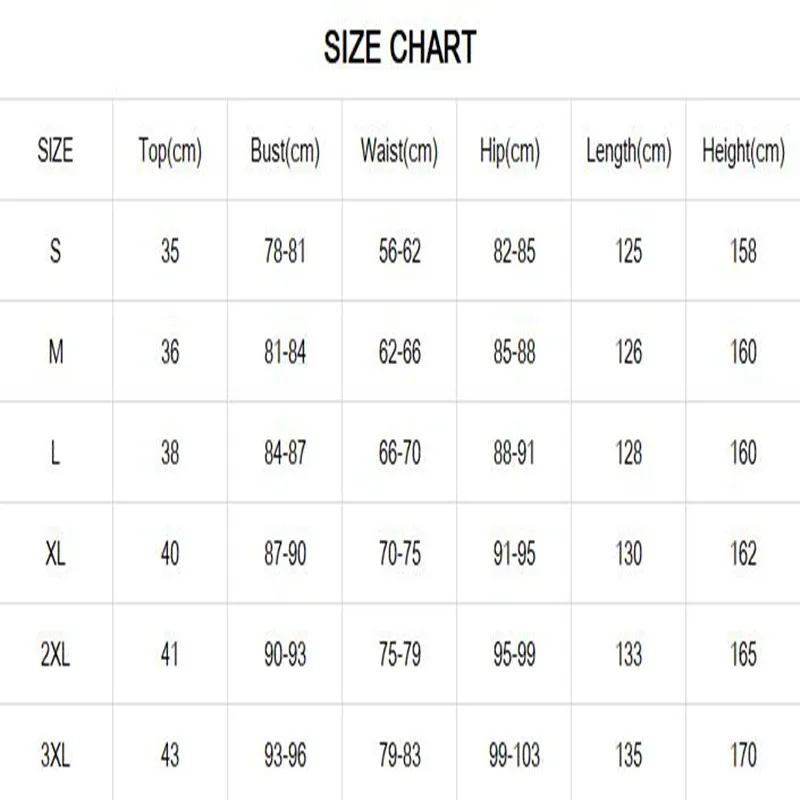Click the 2XL size row label
The height and width of the screenshot is (800, 800).
(55, 654)
